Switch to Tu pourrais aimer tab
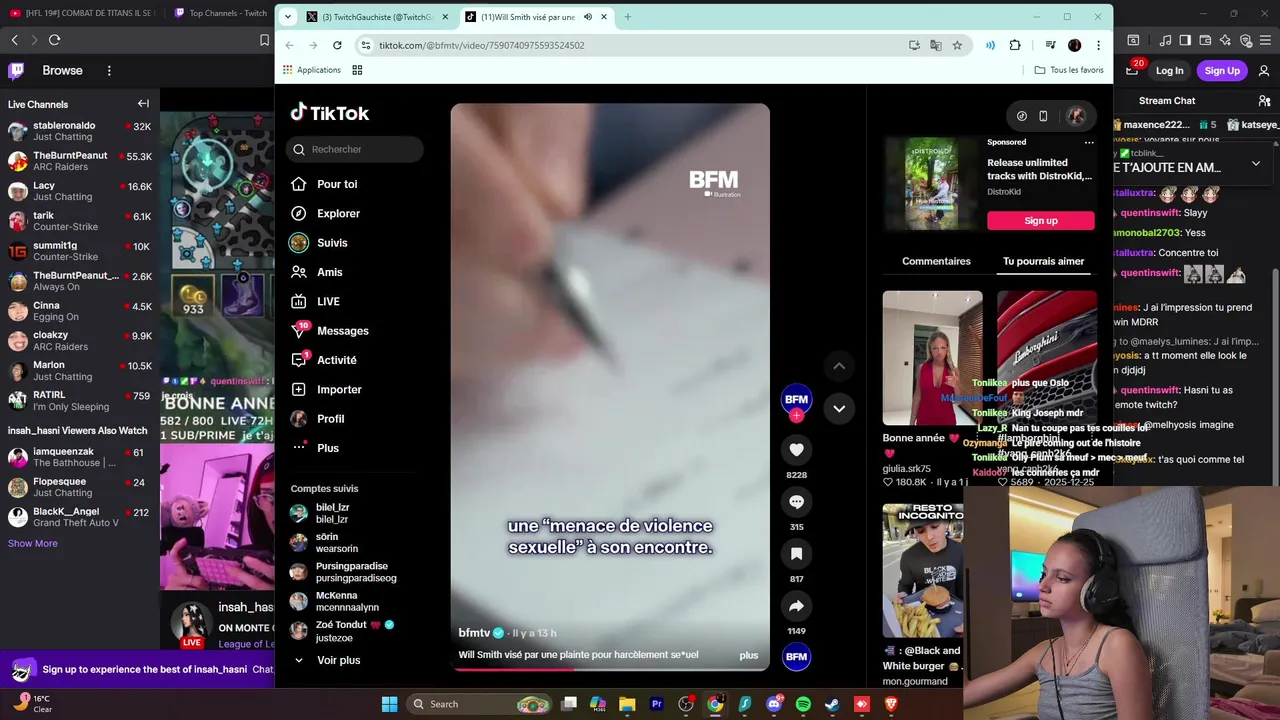This screenshot has height=720, width=1280. (1043, 261)
